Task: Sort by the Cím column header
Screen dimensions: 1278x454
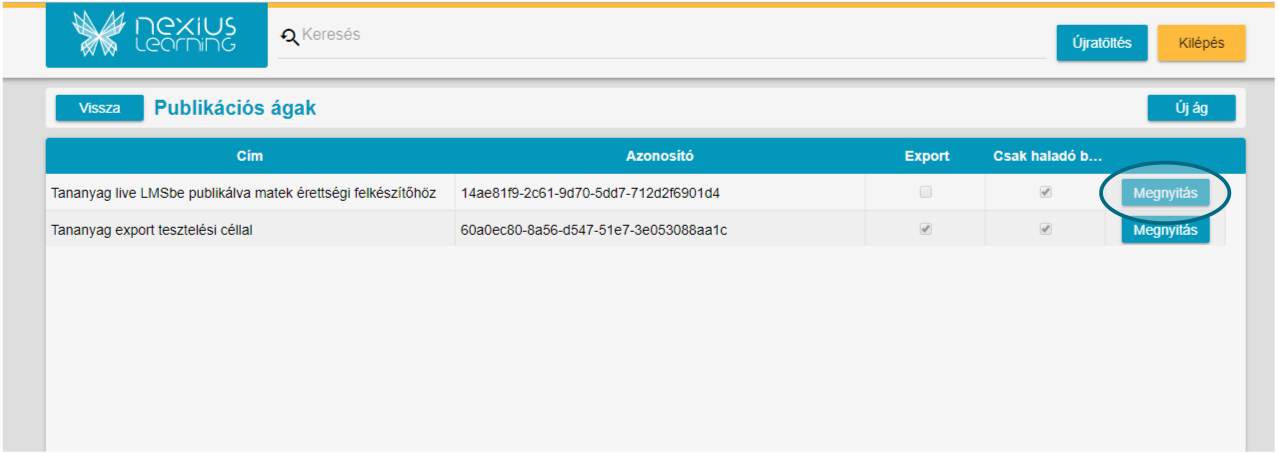Action: 250,156
